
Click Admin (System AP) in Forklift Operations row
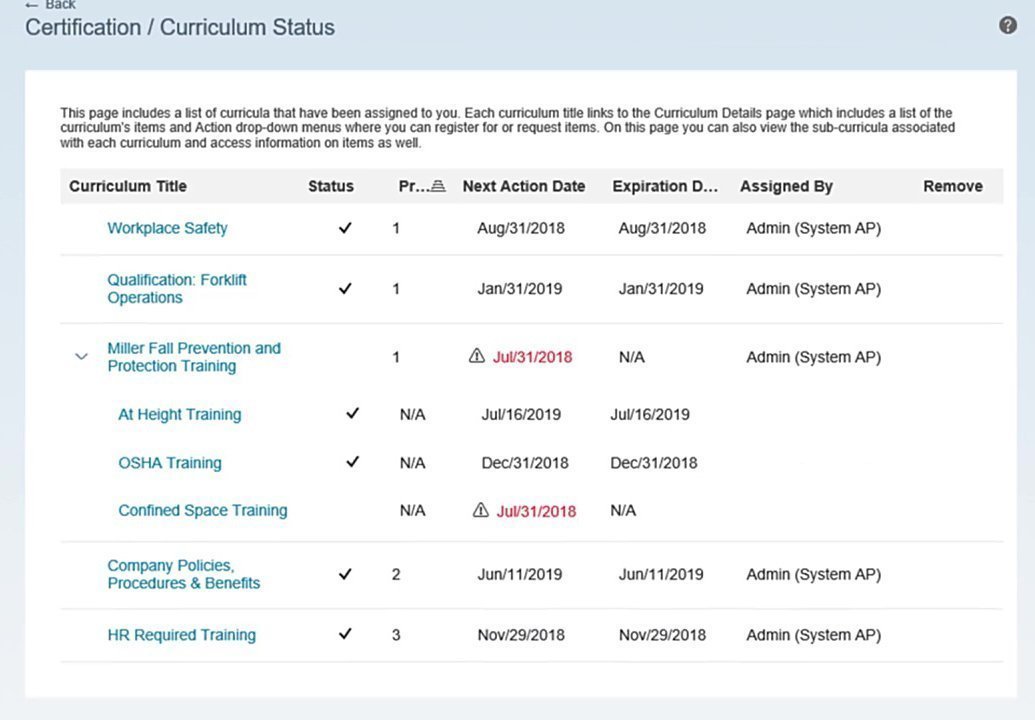point(814,289)
